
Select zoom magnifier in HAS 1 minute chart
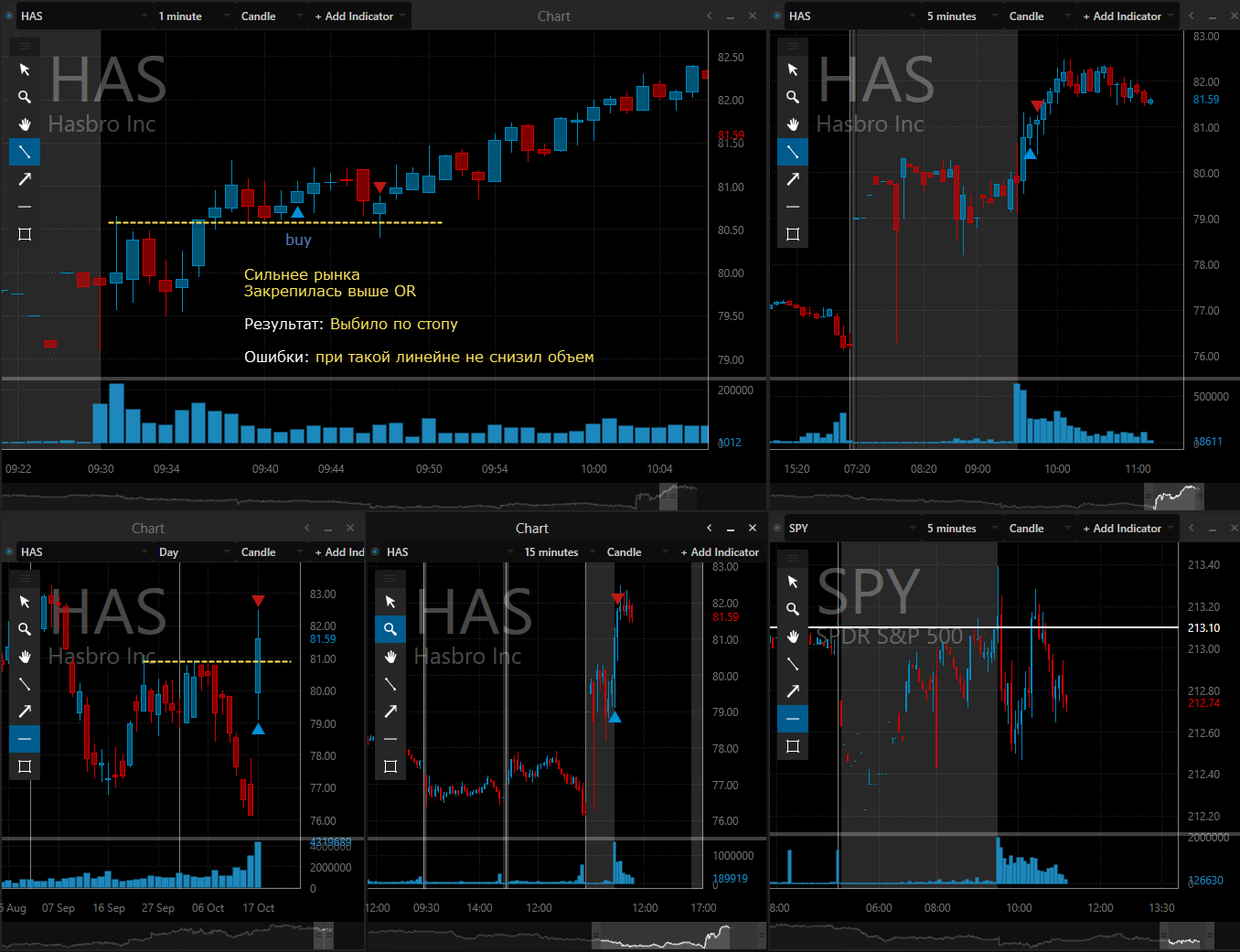(x=25, y=97)
